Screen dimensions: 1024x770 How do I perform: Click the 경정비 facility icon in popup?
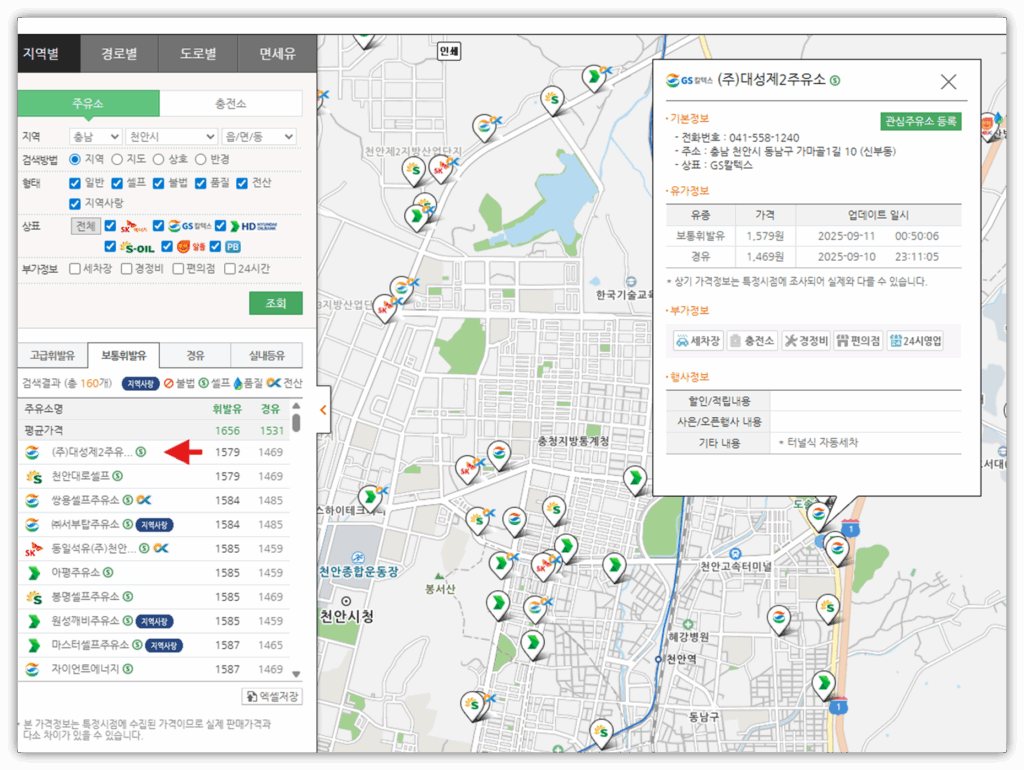point(806,341)
